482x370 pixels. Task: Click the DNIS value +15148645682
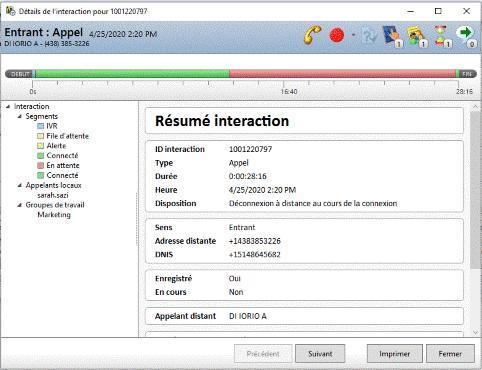coord(255,255)
